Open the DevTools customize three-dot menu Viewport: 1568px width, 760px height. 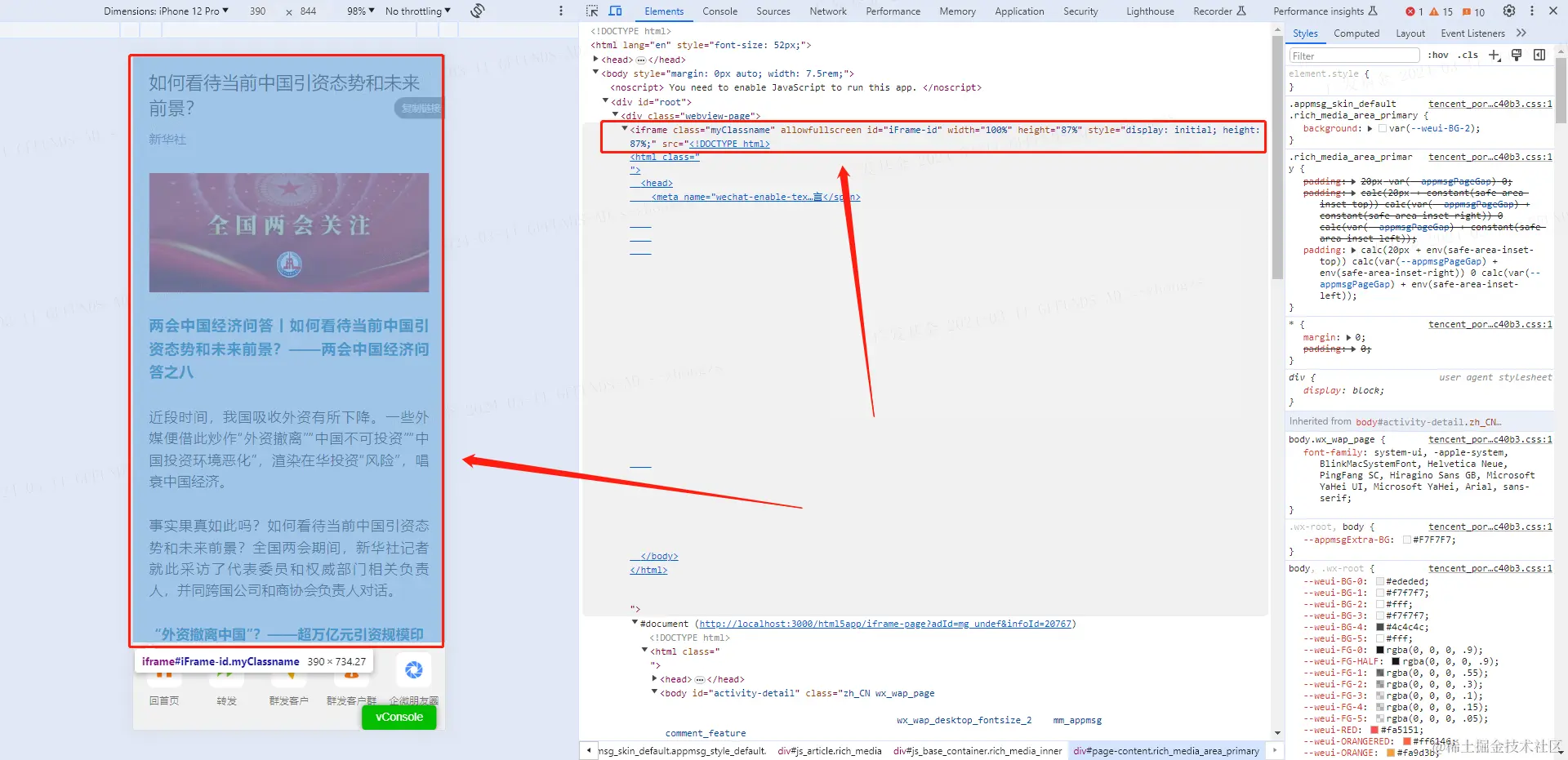[1531, 11]
